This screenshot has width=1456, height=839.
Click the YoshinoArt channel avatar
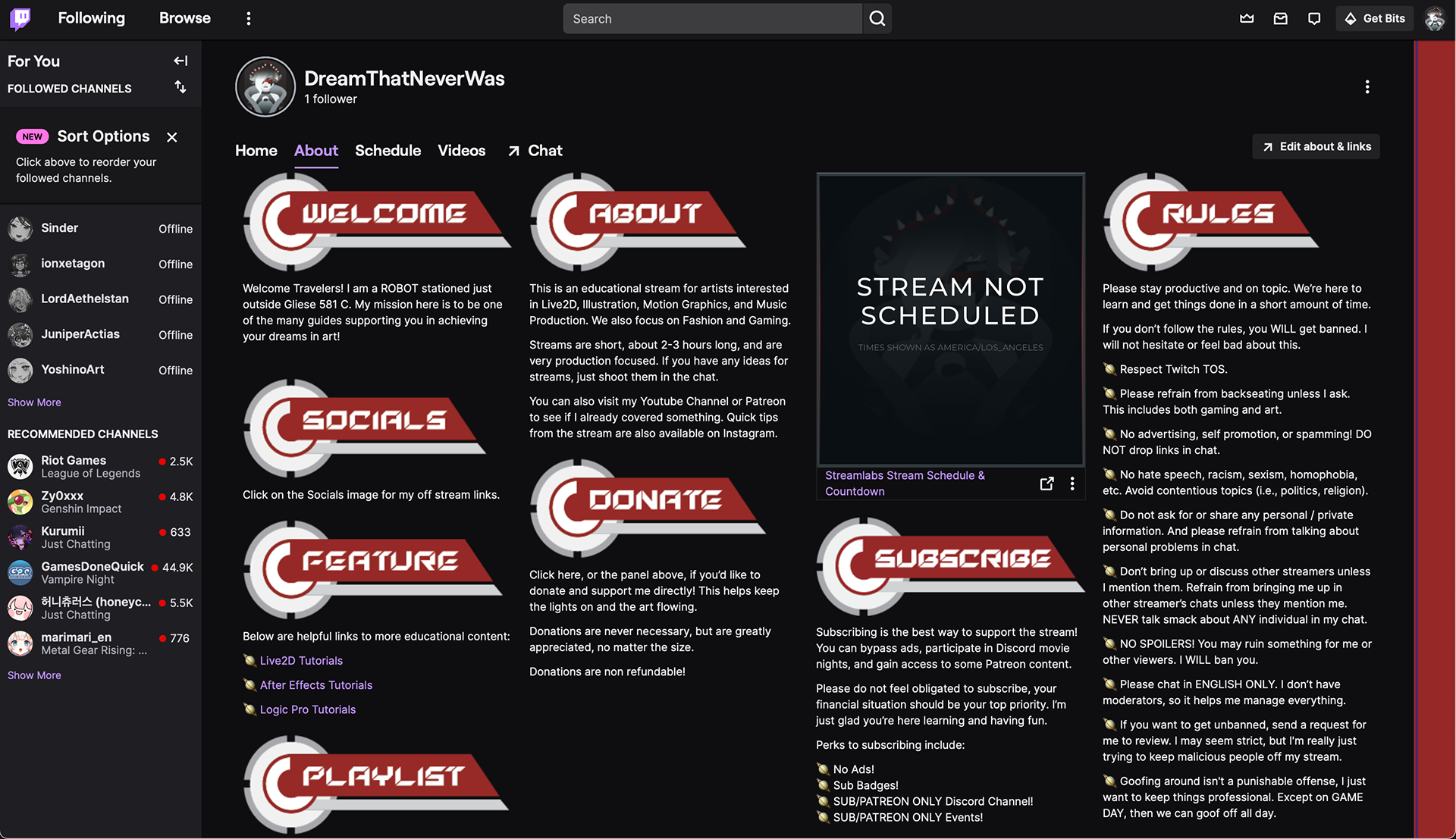click(x=20, y=370)
